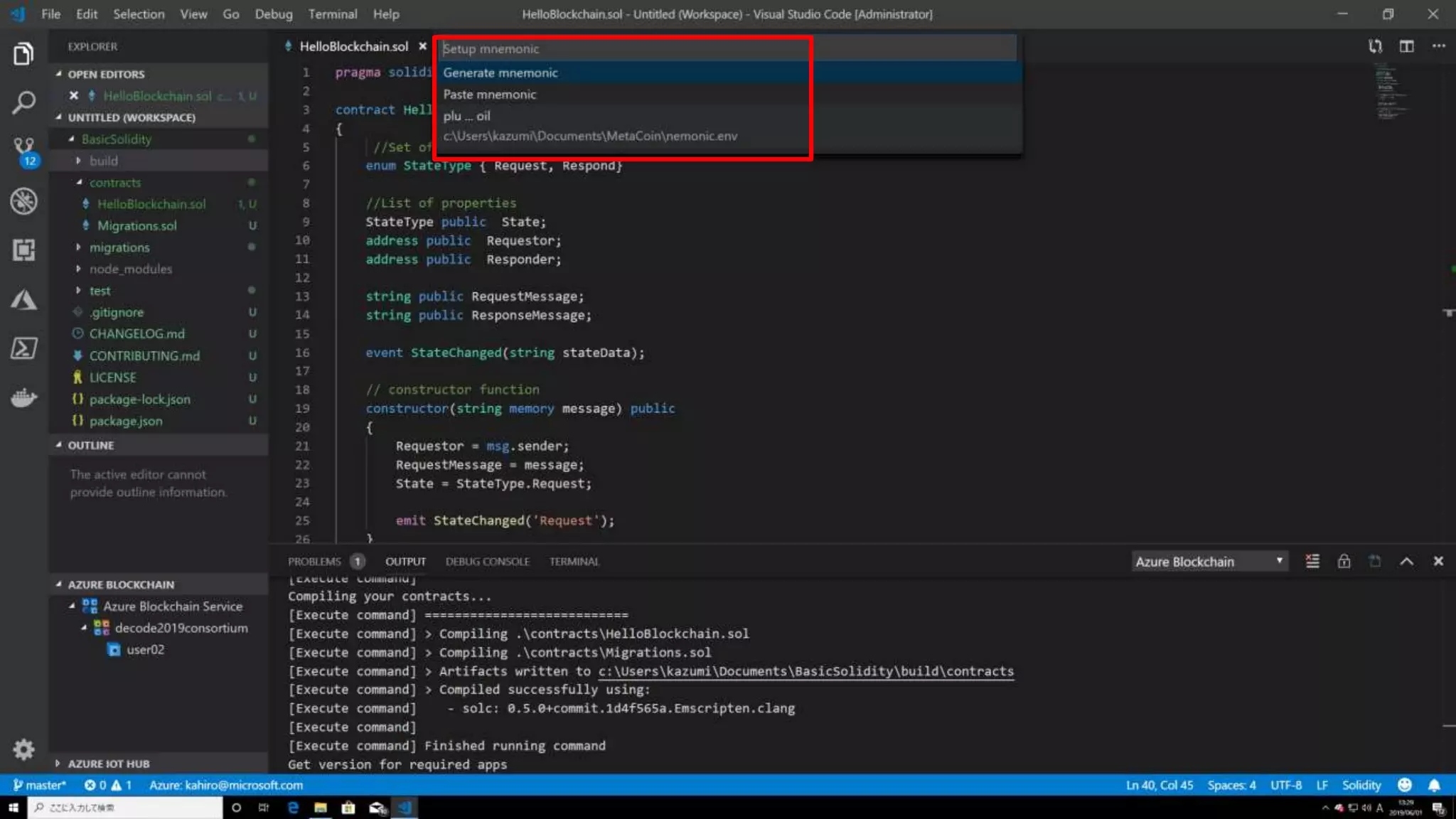Screen dimensions: 1456x819
Task: Expand the migrations folder
Action: click(x=119, y=247)
